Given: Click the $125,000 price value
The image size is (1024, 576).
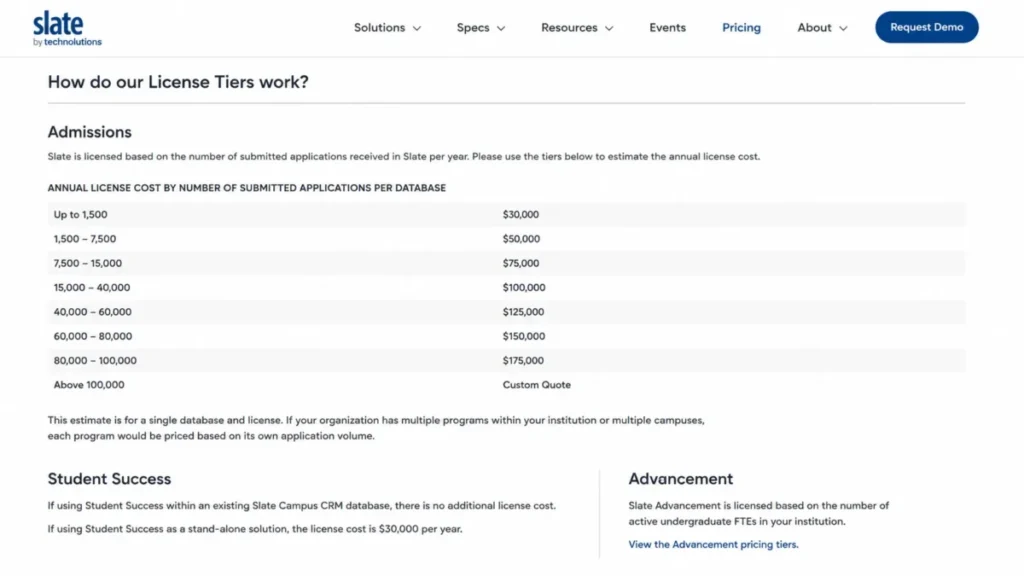Looking at the screenshot, I should point(523,312).
